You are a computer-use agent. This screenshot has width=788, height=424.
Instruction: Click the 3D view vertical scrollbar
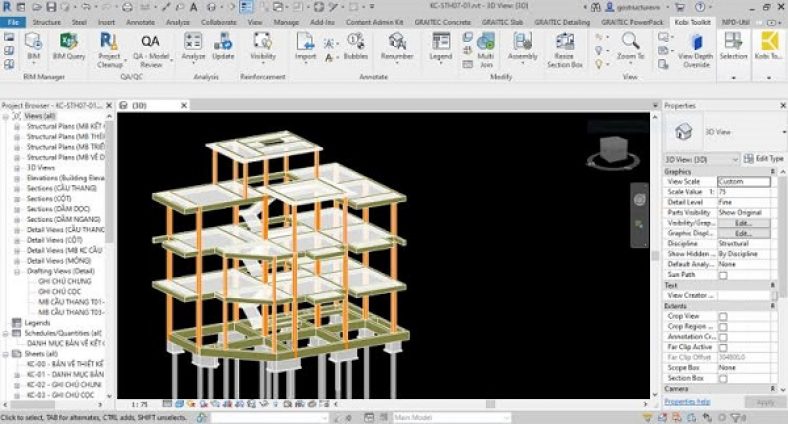[x=654, y=256]
